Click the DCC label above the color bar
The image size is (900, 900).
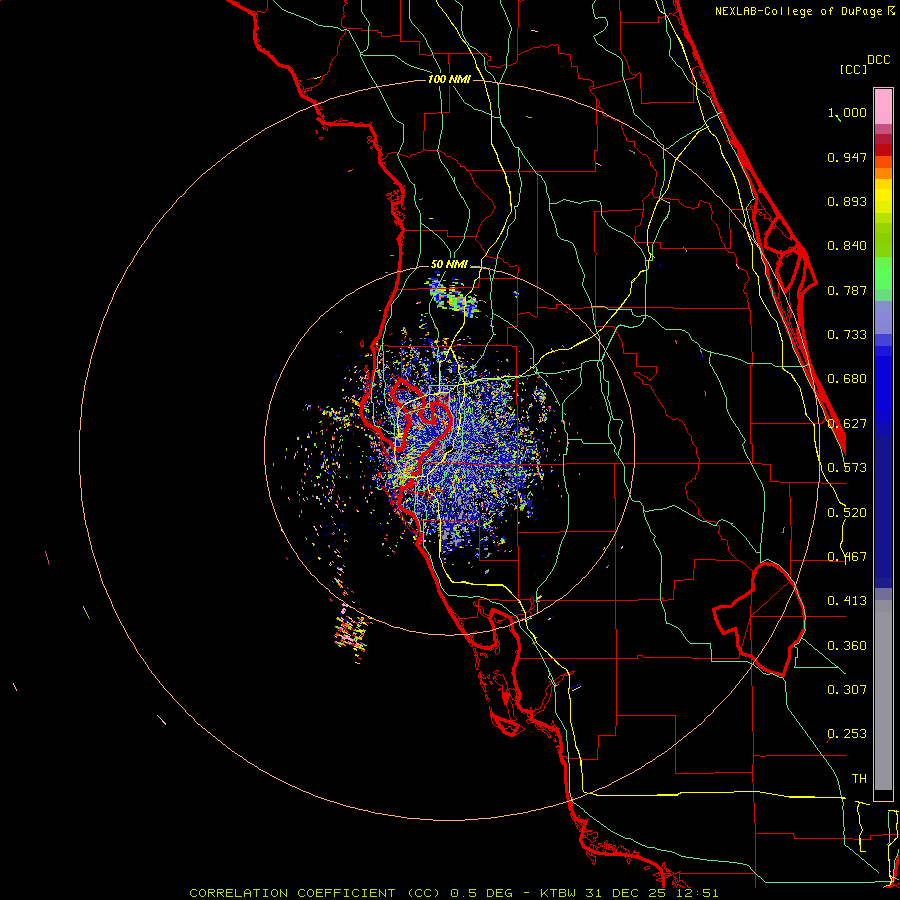click(x=878, y=60)
